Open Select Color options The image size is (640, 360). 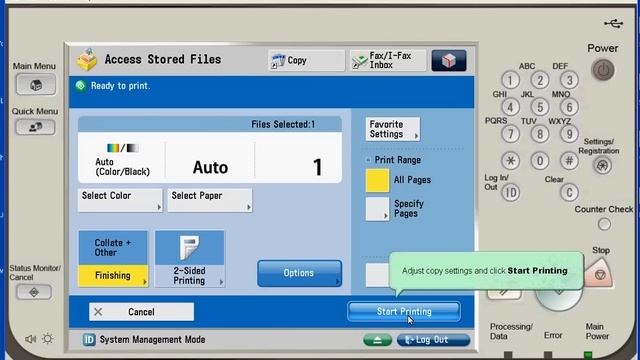point(120,200)
